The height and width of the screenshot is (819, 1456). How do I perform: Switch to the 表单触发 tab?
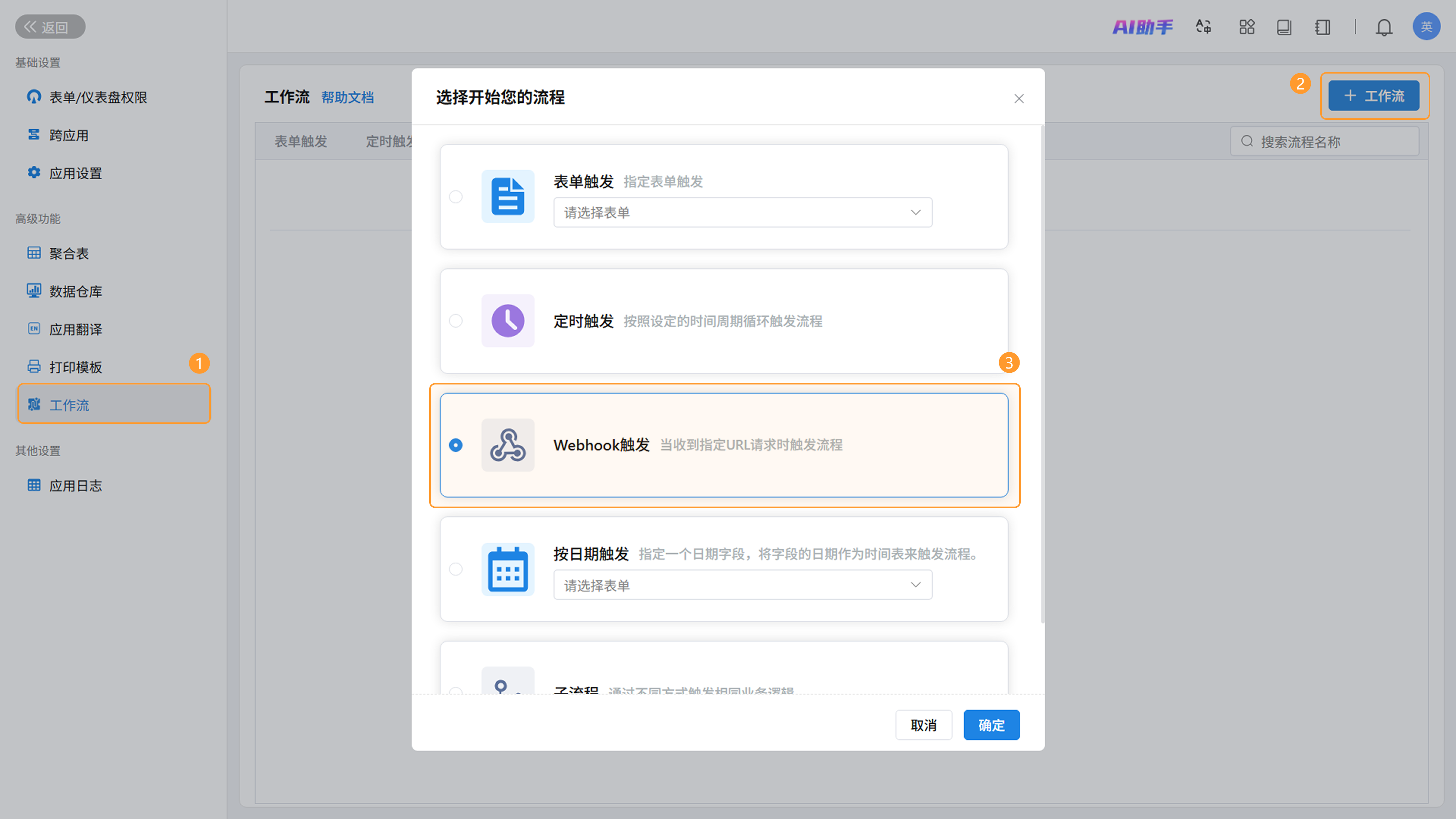tap(301, 141)
